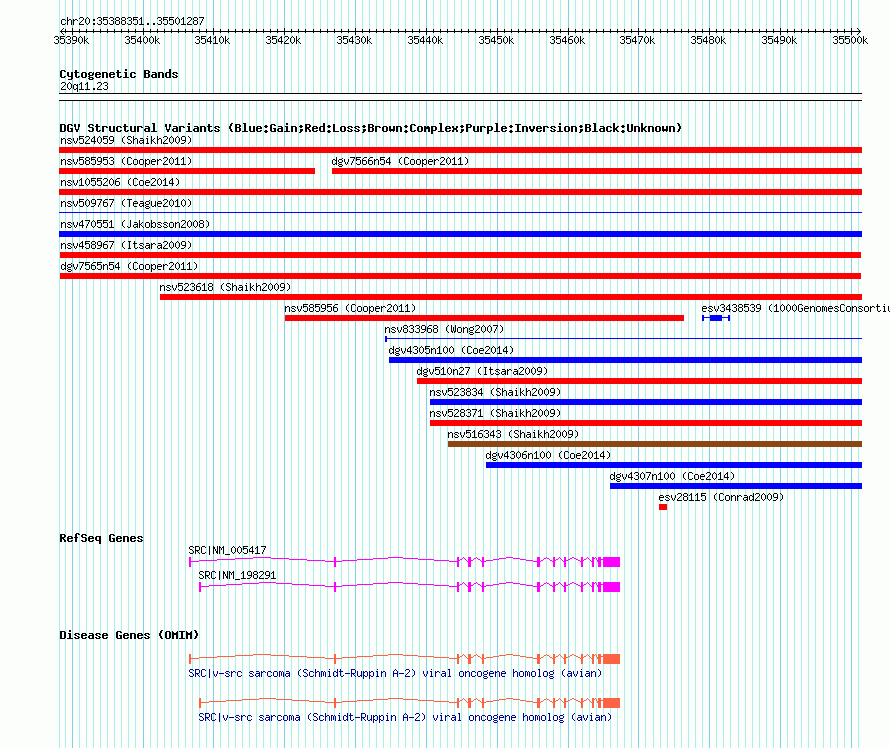Click the esv3438539 blue gain glyph
The height and width of the screenshot is (748, 890).
[x=716, y=318]
